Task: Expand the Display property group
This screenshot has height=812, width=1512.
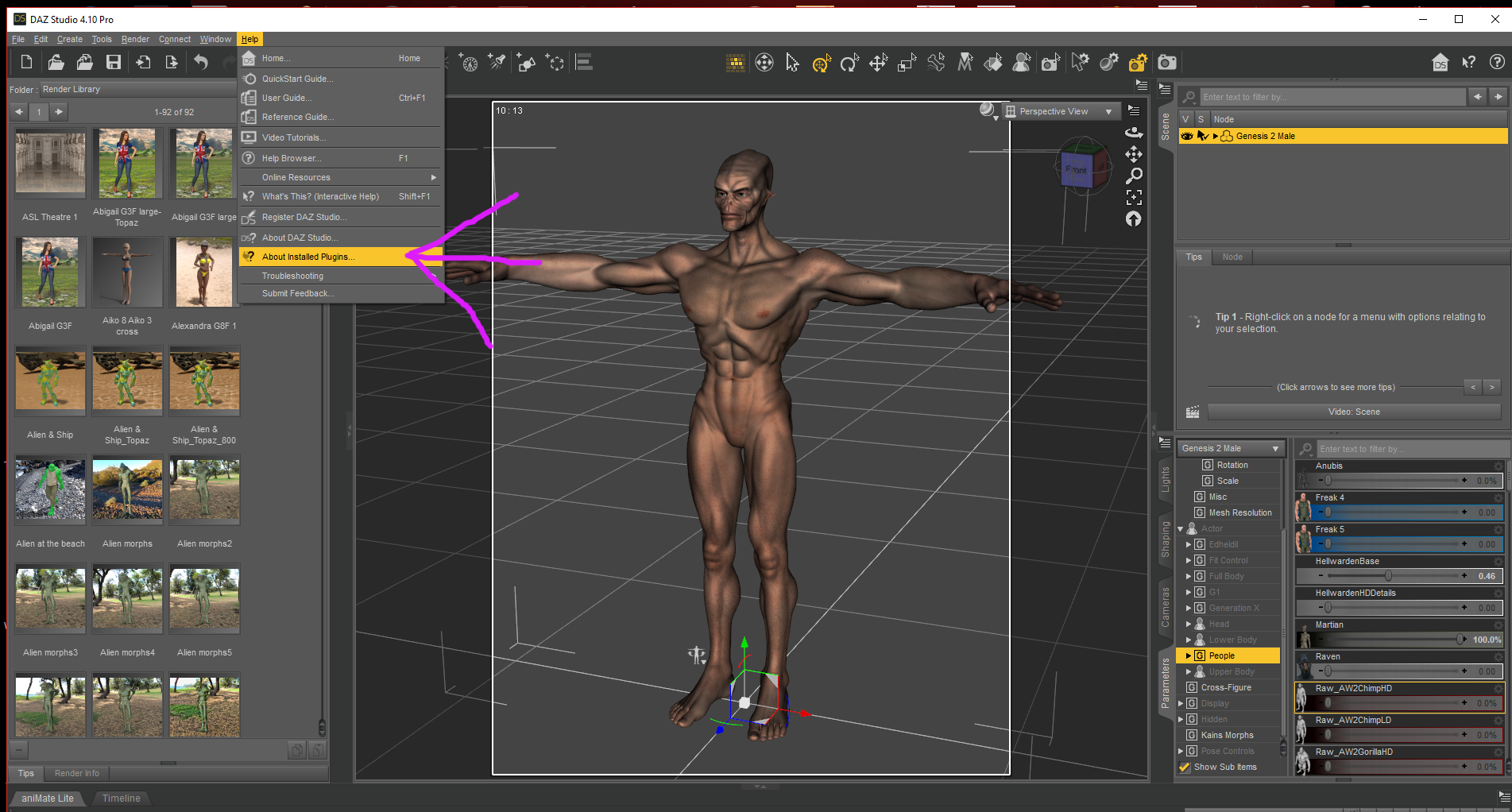Action: (1181, 703)
